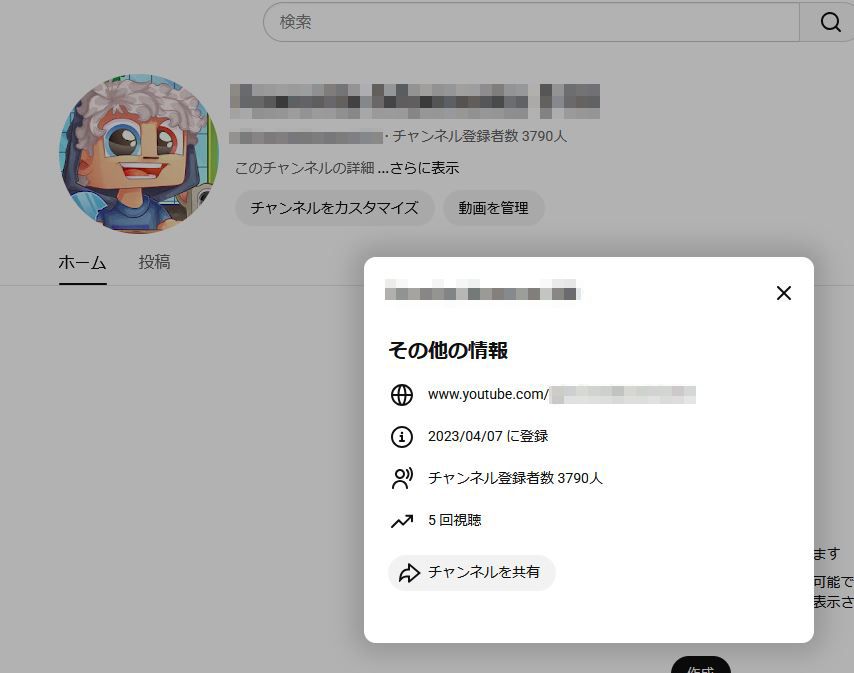Click the 2023/04/07 に登録 text
The width and height of the screenshot is (854, 673).
488,437
